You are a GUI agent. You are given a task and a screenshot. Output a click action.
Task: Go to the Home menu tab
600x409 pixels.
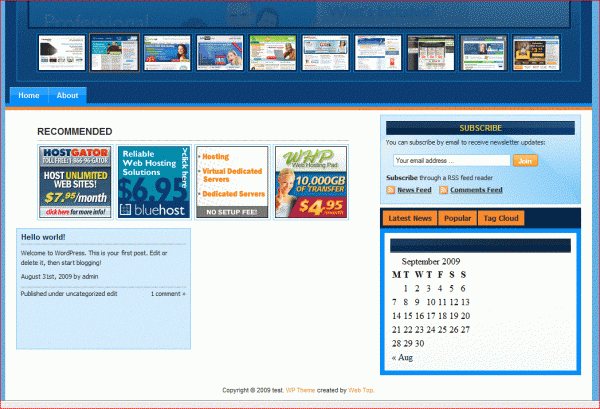[x=29, y=96]
